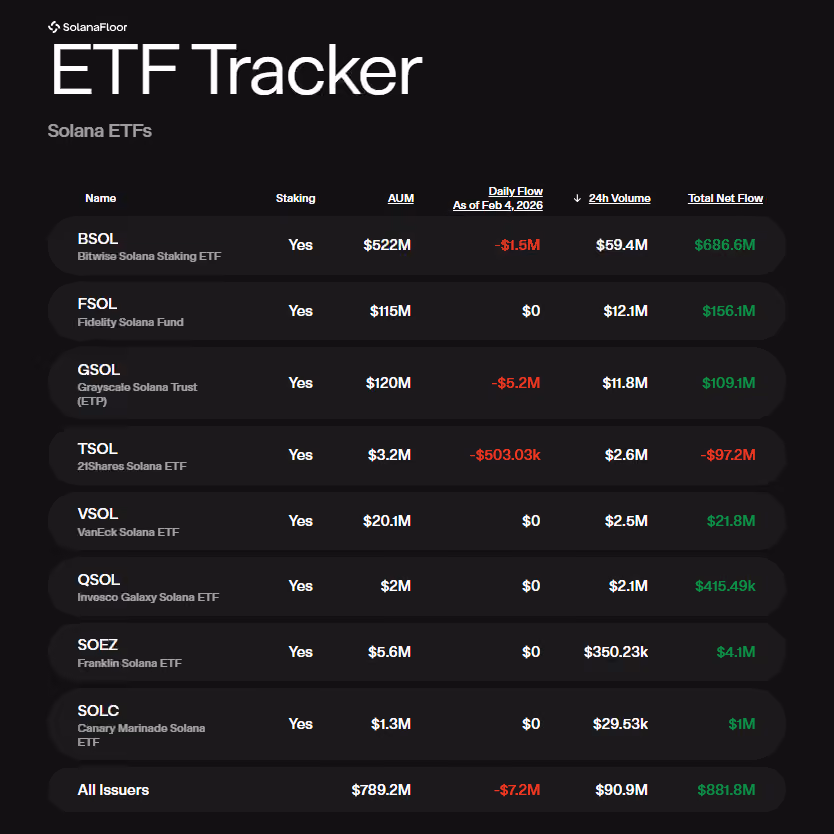
Task: Open the QSOL Invesco Galaxy Solana ETF row
Action: pos(416,586)
